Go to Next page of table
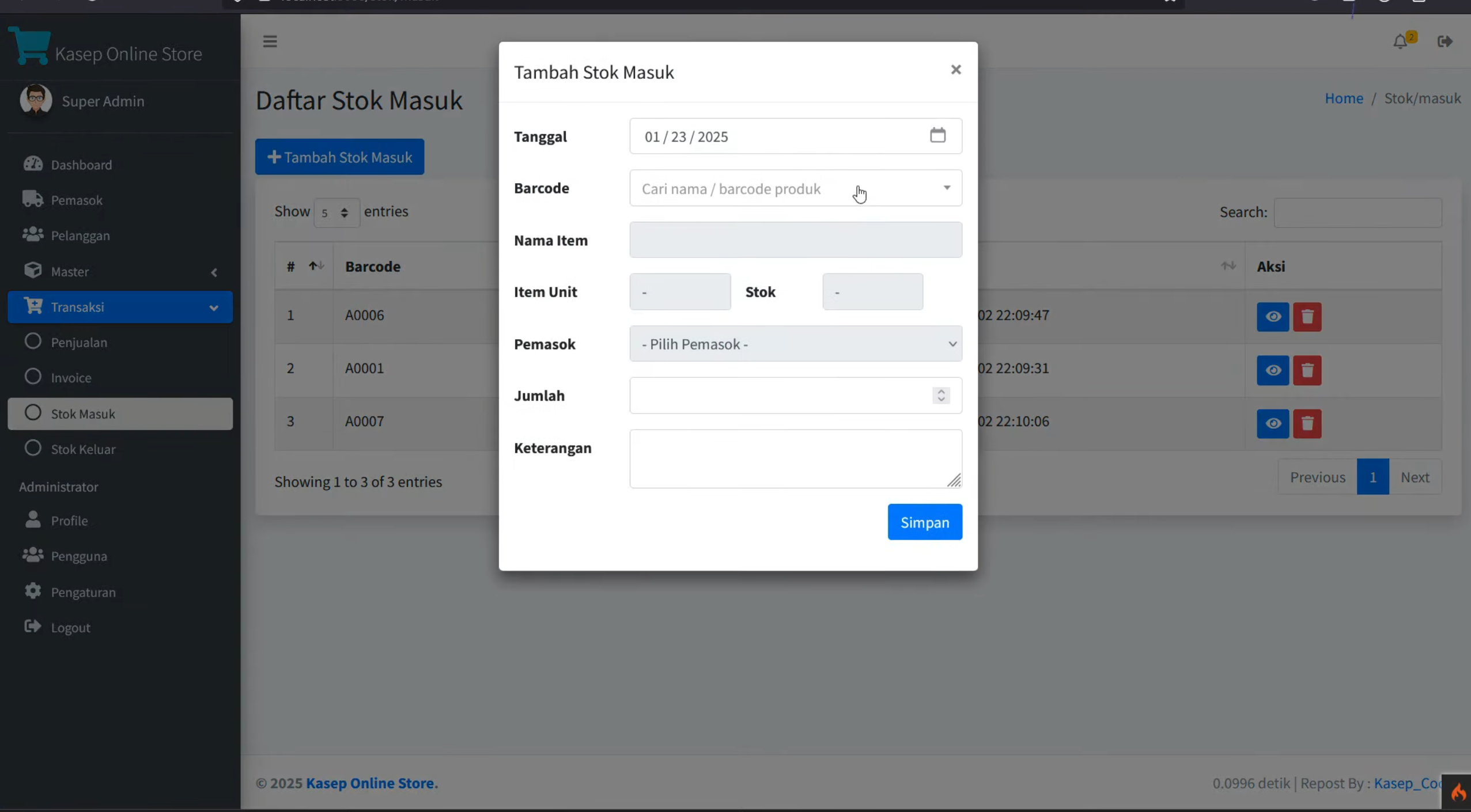Image resolution: width=1471 pixels, height=812 pixels. 1415,477
